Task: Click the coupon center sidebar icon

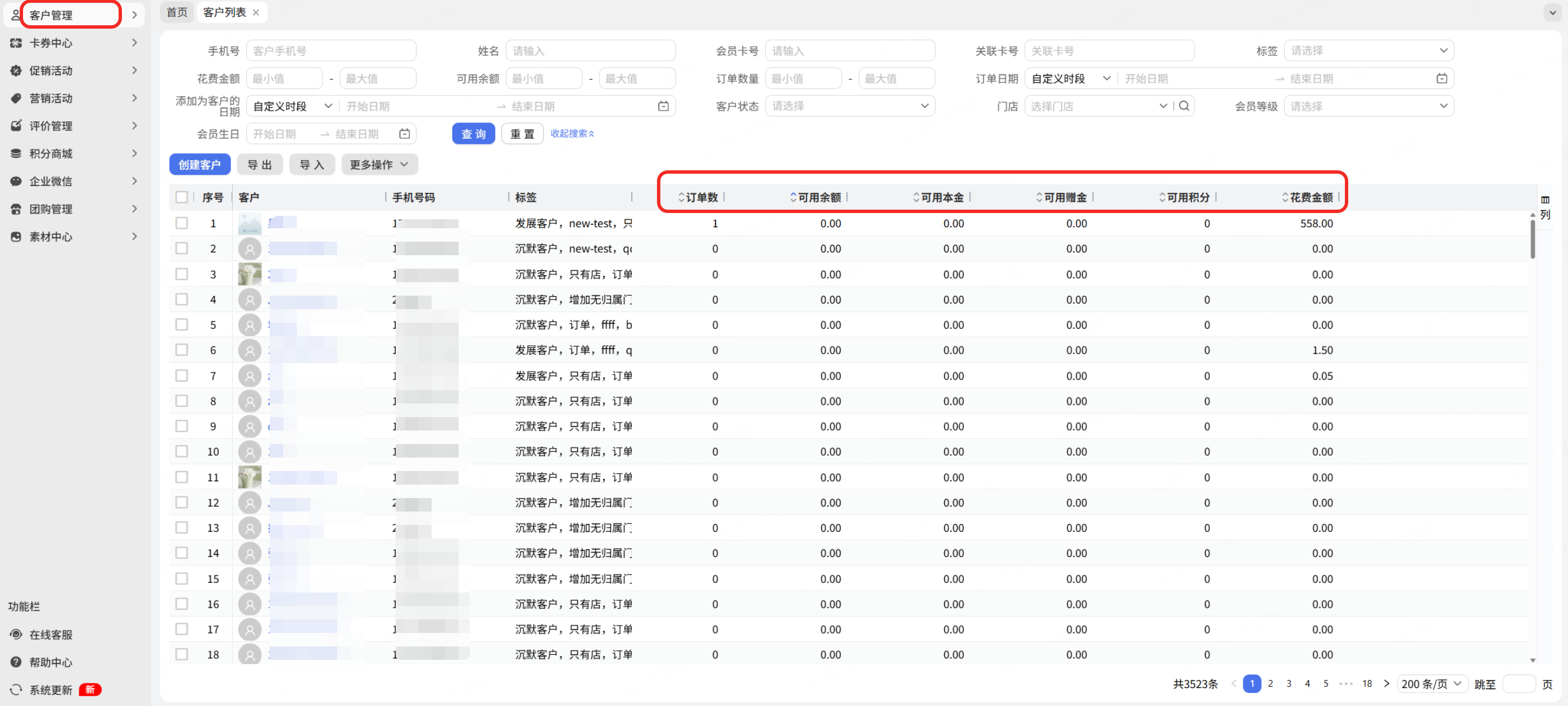Action: point(16,43)
